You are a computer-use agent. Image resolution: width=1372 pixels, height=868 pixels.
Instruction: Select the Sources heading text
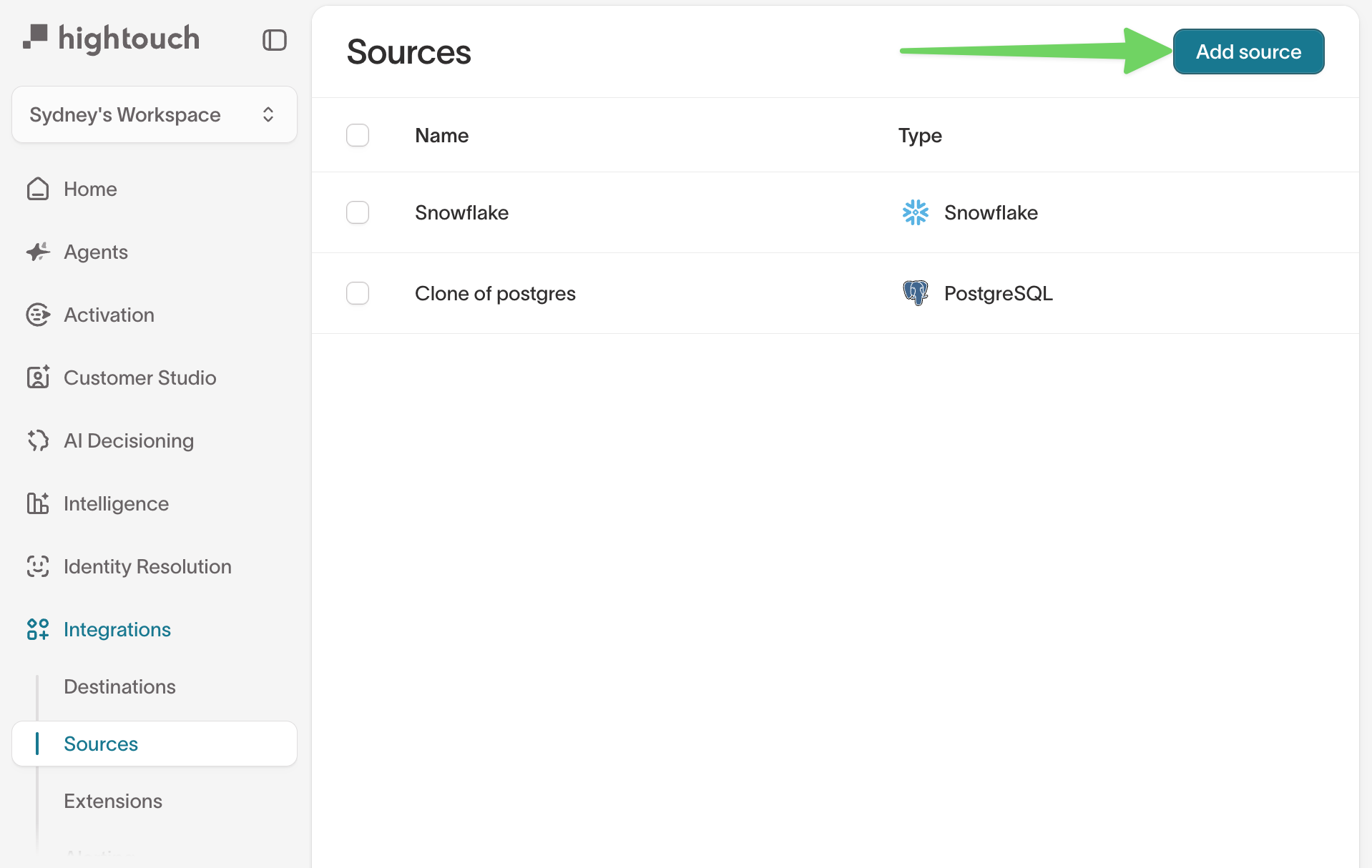pyautogui.click(x=408, y=51)
